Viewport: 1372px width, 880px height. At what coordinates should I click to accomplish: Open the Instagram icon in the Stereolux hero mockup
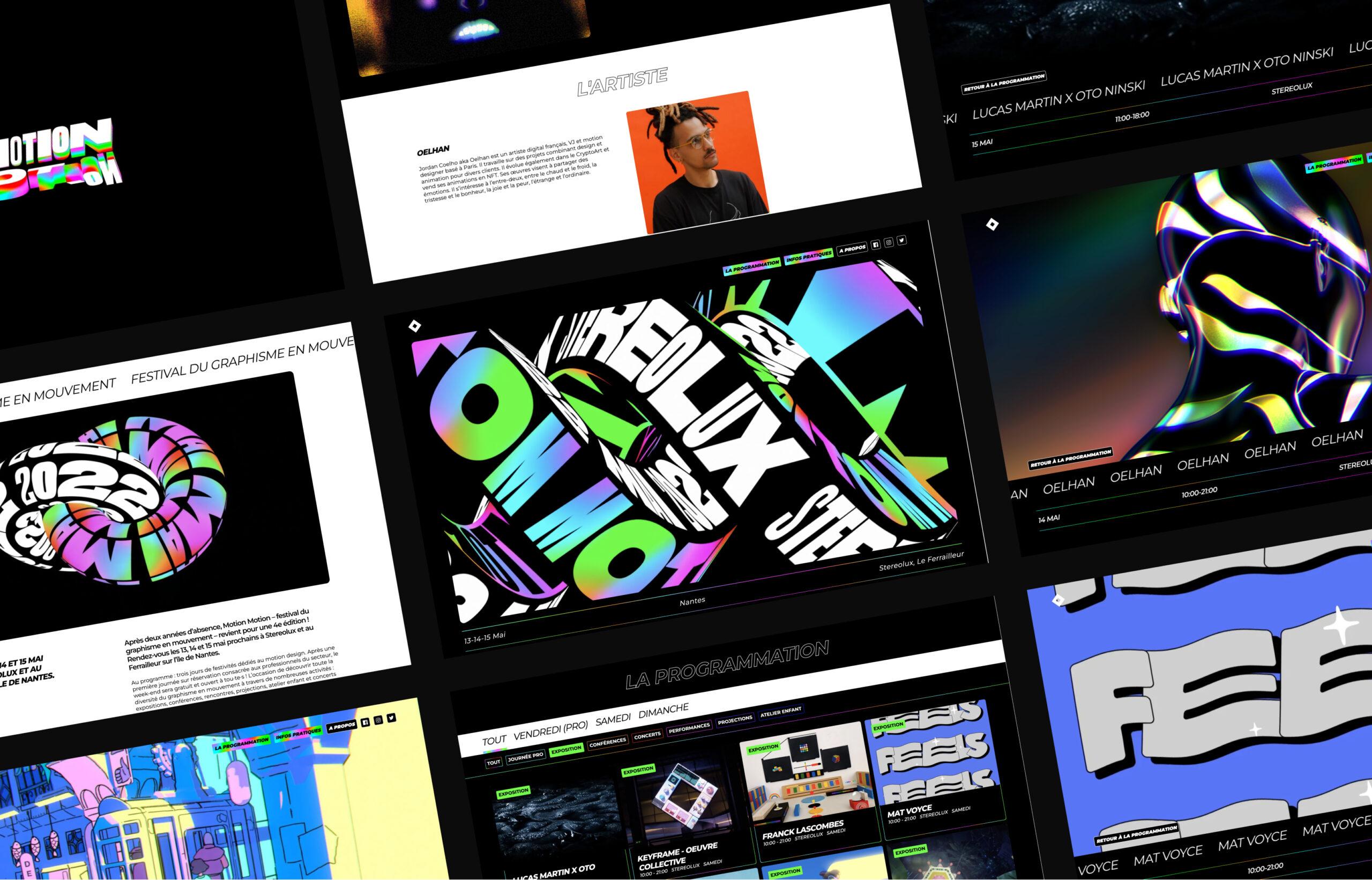coord(889,242)
